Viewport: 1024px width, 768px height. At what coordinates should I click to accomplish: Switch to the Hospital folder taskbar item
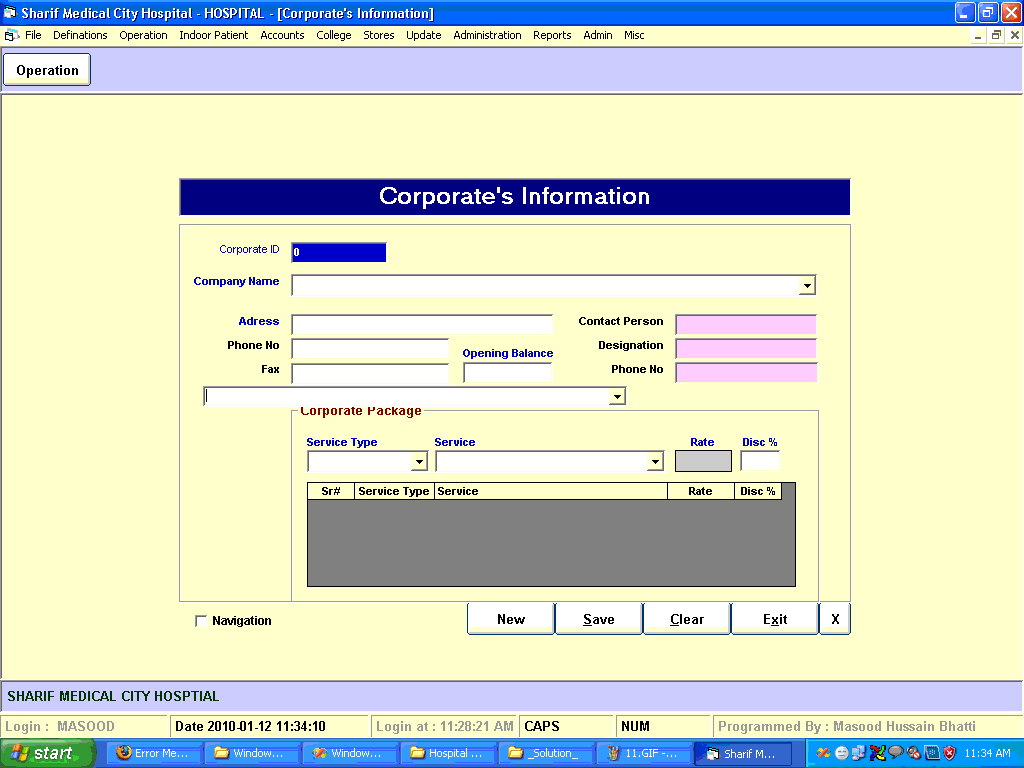pyautogui.click(x=448, y=753)
